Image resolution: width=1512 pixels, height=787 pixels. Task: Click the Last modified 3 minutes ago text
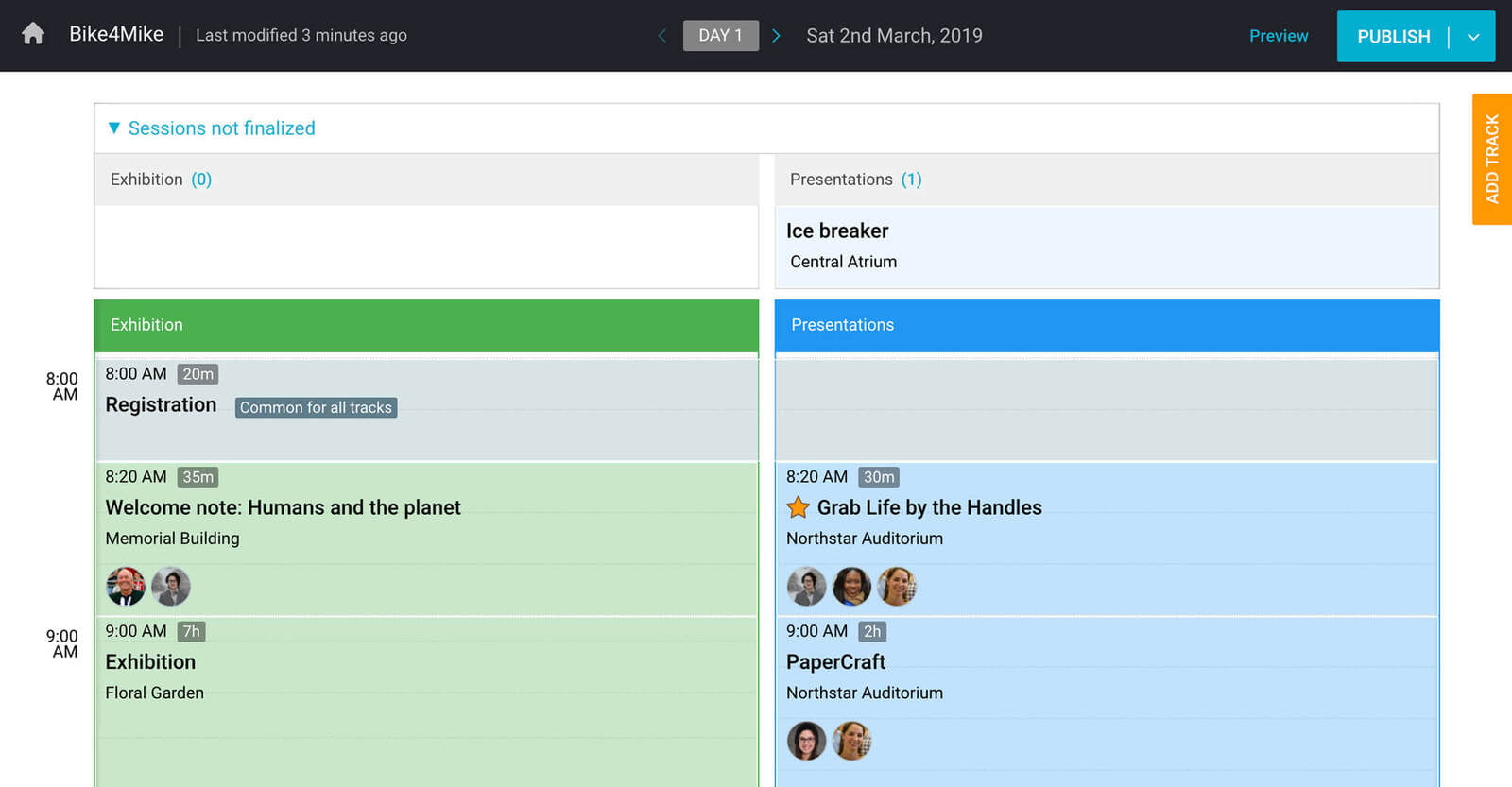[x=301, y=35]
